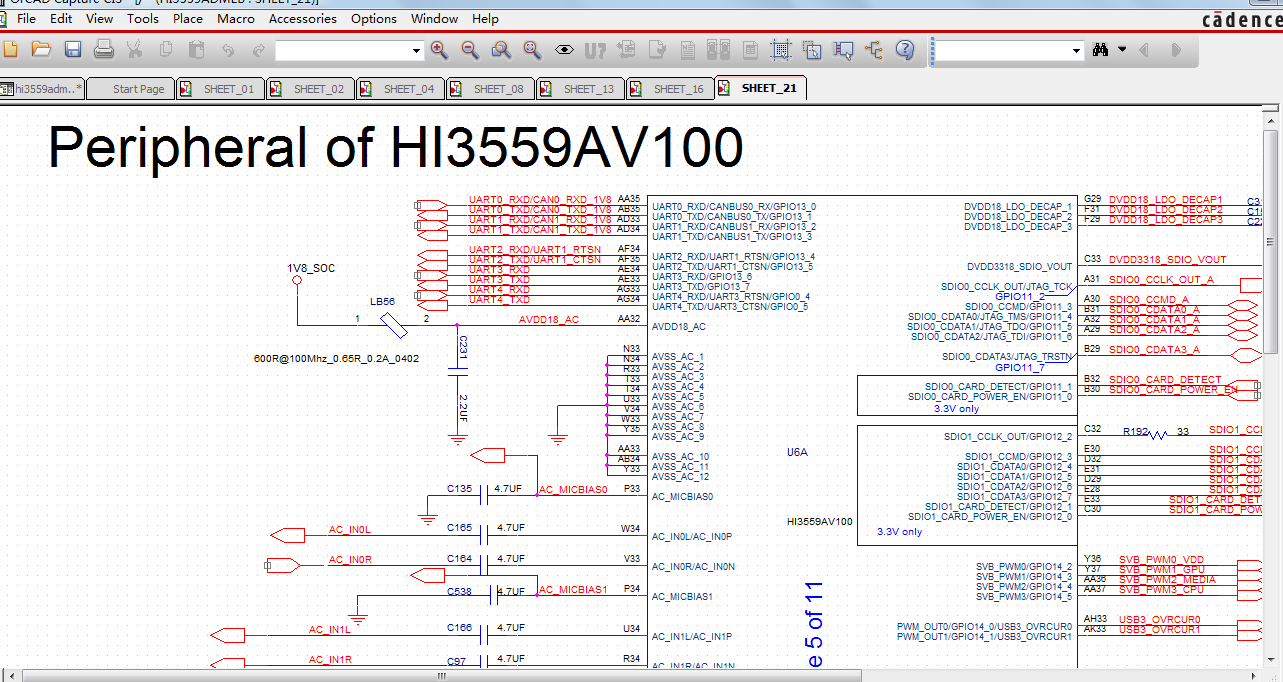The image size is (1283, 682).
Task: Select the AVDD18_AC net label
Action: 548,320
